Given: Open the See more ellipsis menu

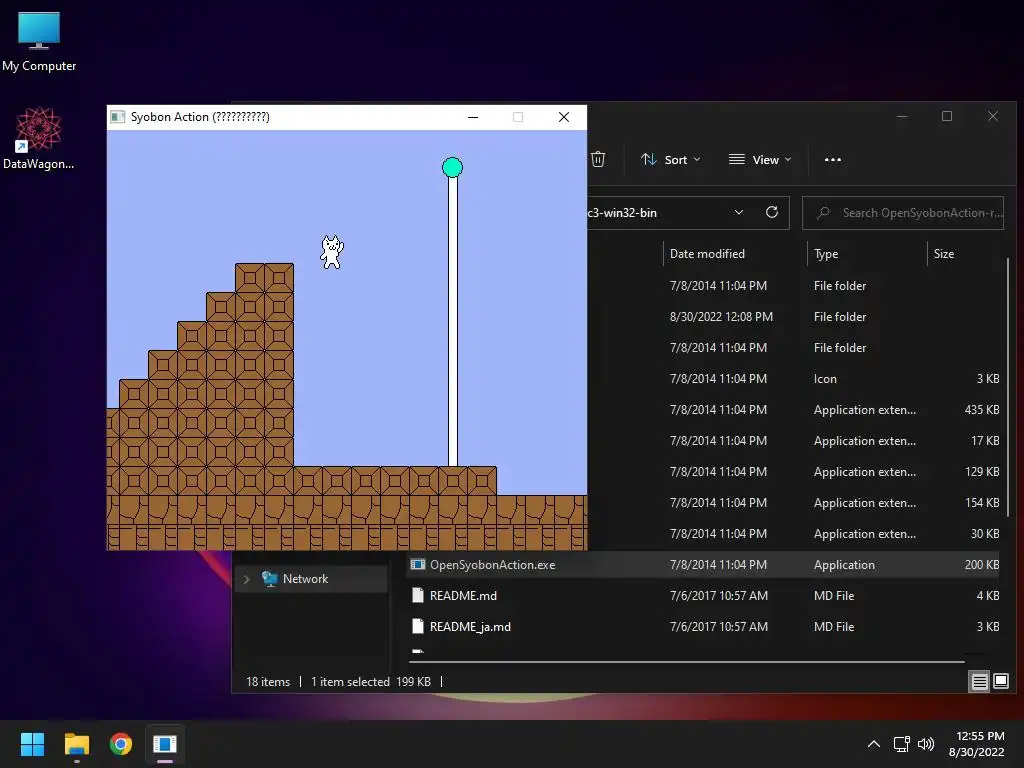Looking at the screenshot, I should tap(833, 159).
